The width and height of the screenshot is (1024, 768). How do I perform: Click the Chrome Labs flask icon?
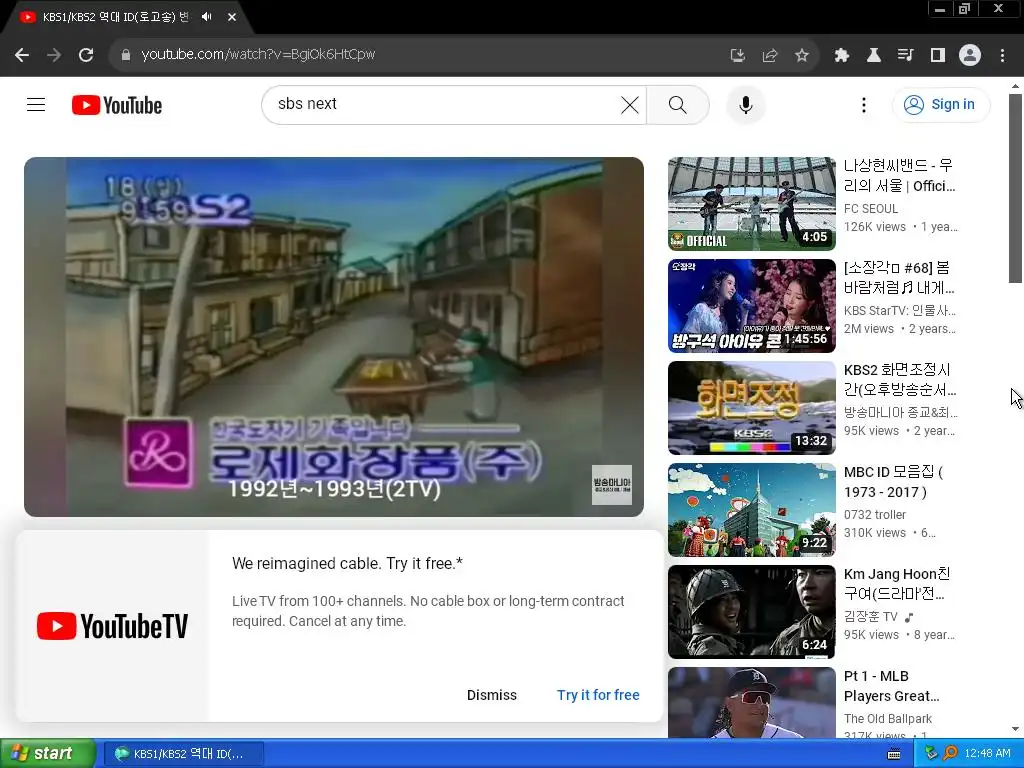pos(874,55)
